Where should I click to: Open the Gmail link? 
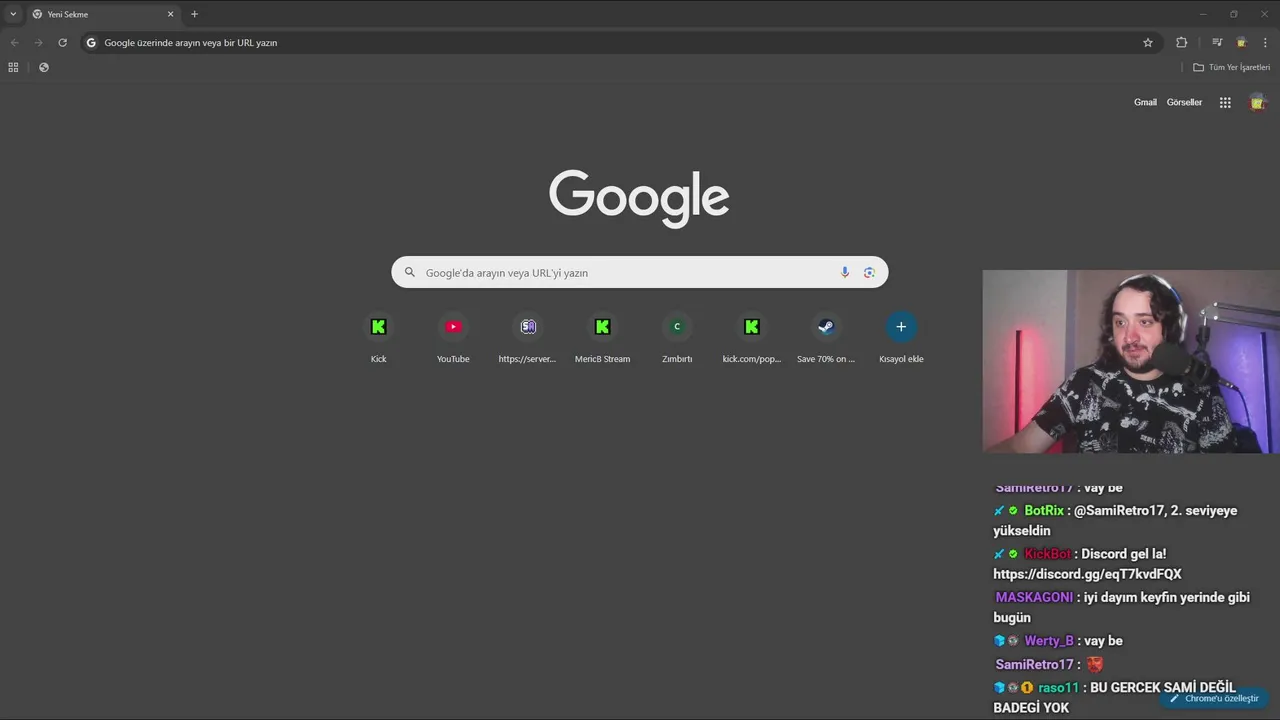point(1145,102)
